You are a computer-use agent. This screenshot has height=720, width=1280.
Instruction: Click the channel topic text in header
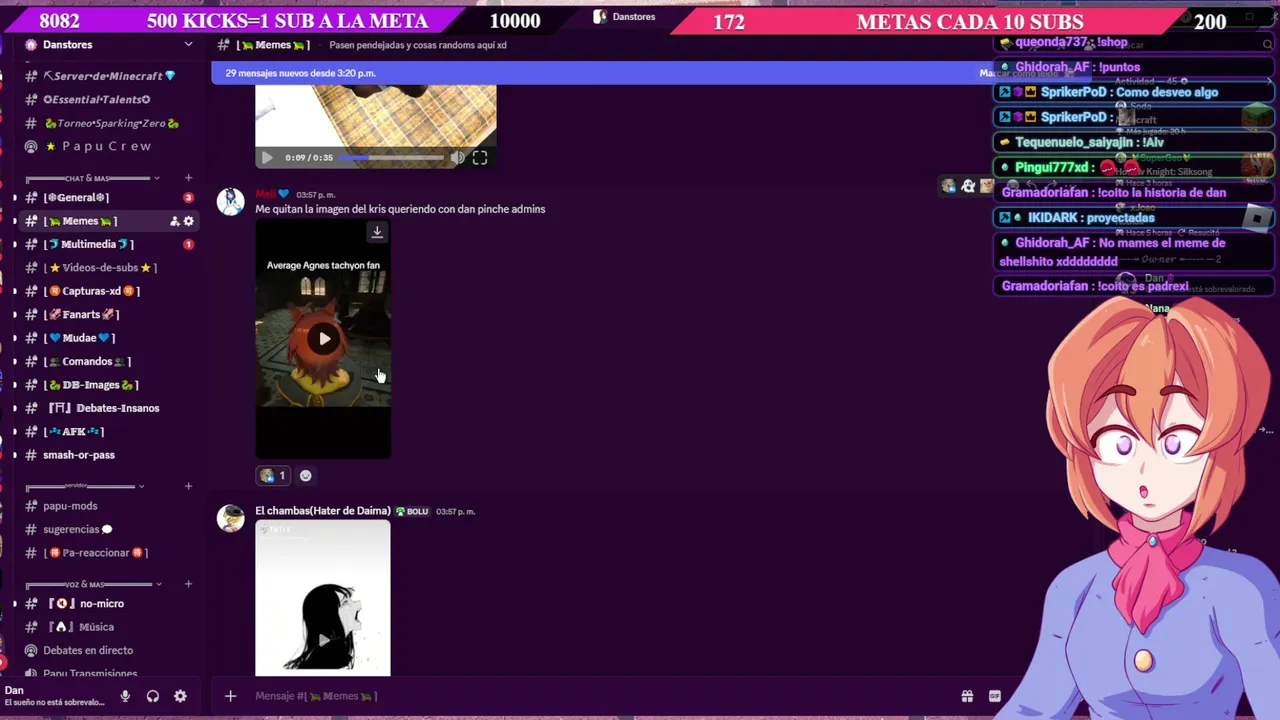click(x=418, y=45)
